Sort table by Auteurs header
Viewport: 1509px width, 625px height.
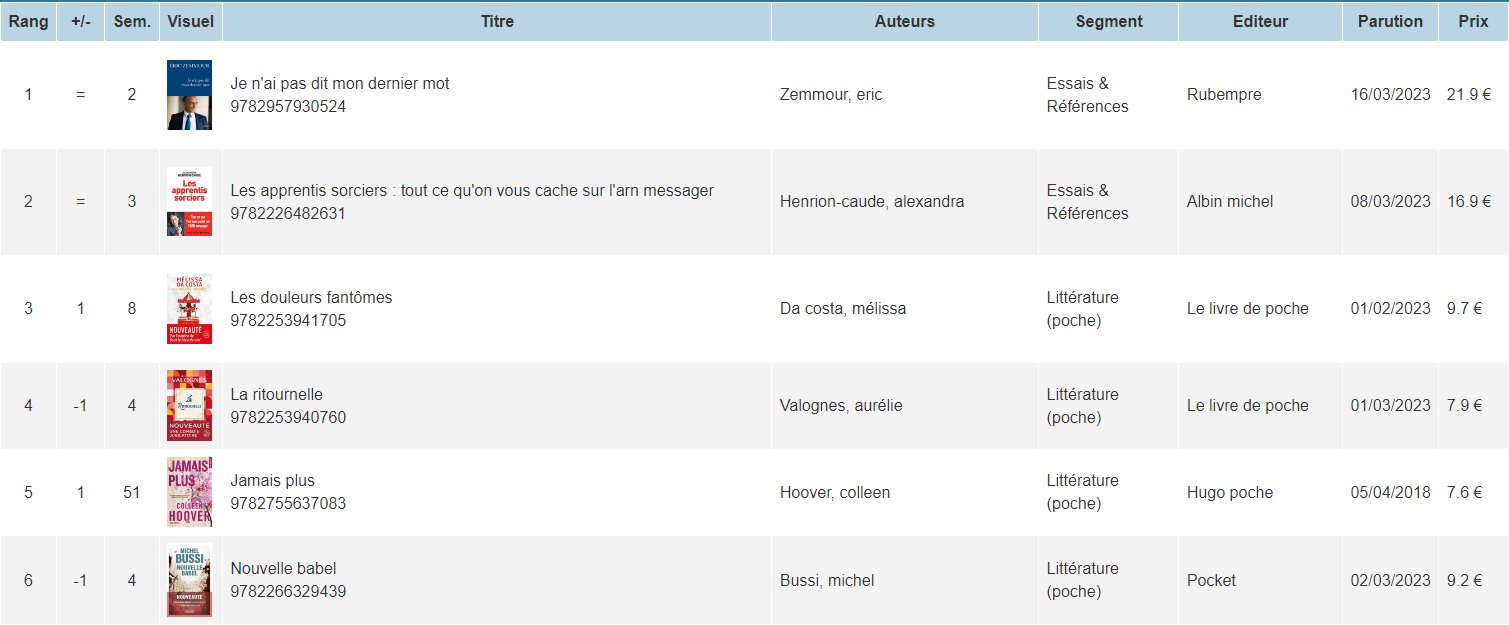tap(904, 21)
